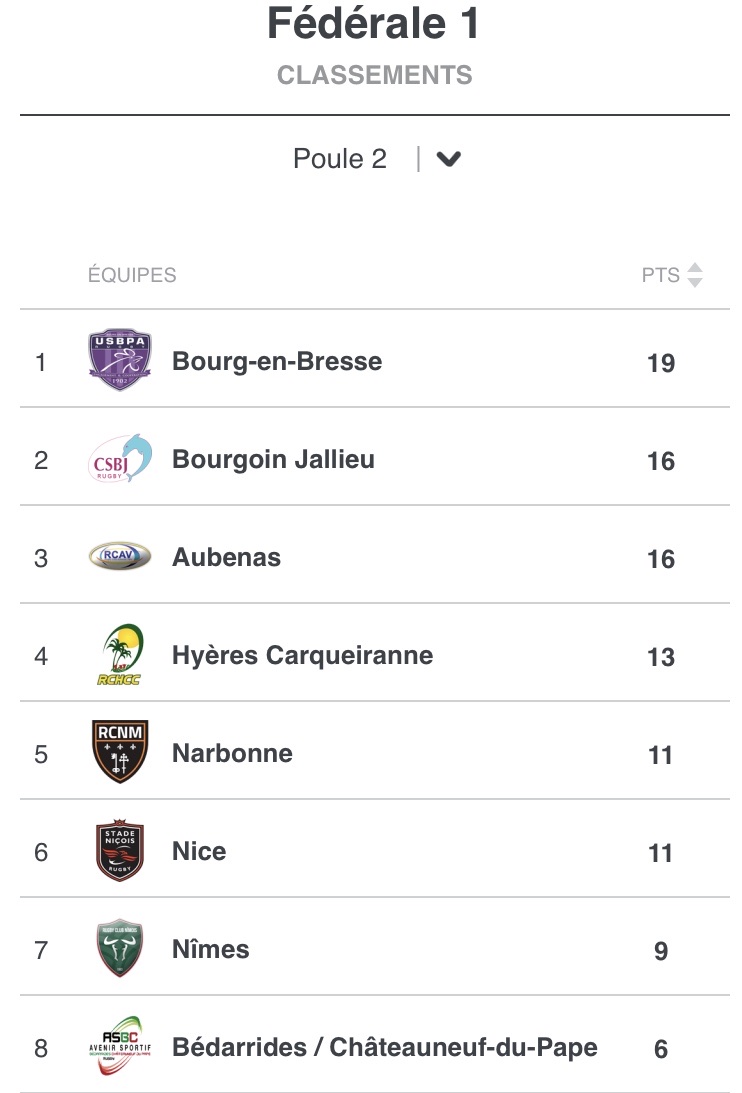The image size is (742, 1093).
Task: Click the Aubenas team name
Action: pyautogui.click(x=226, y=557)
